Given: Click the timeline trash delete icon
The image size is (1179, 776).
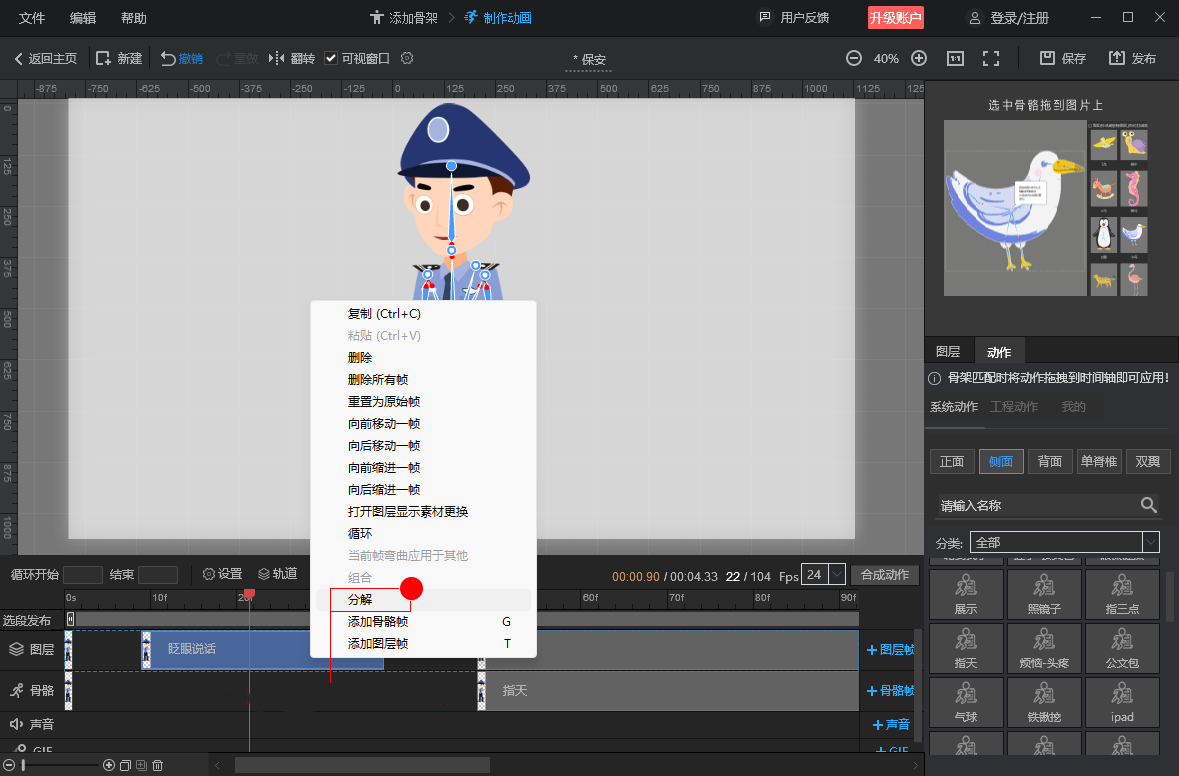Looking at the screenshot, I should 158,765.
